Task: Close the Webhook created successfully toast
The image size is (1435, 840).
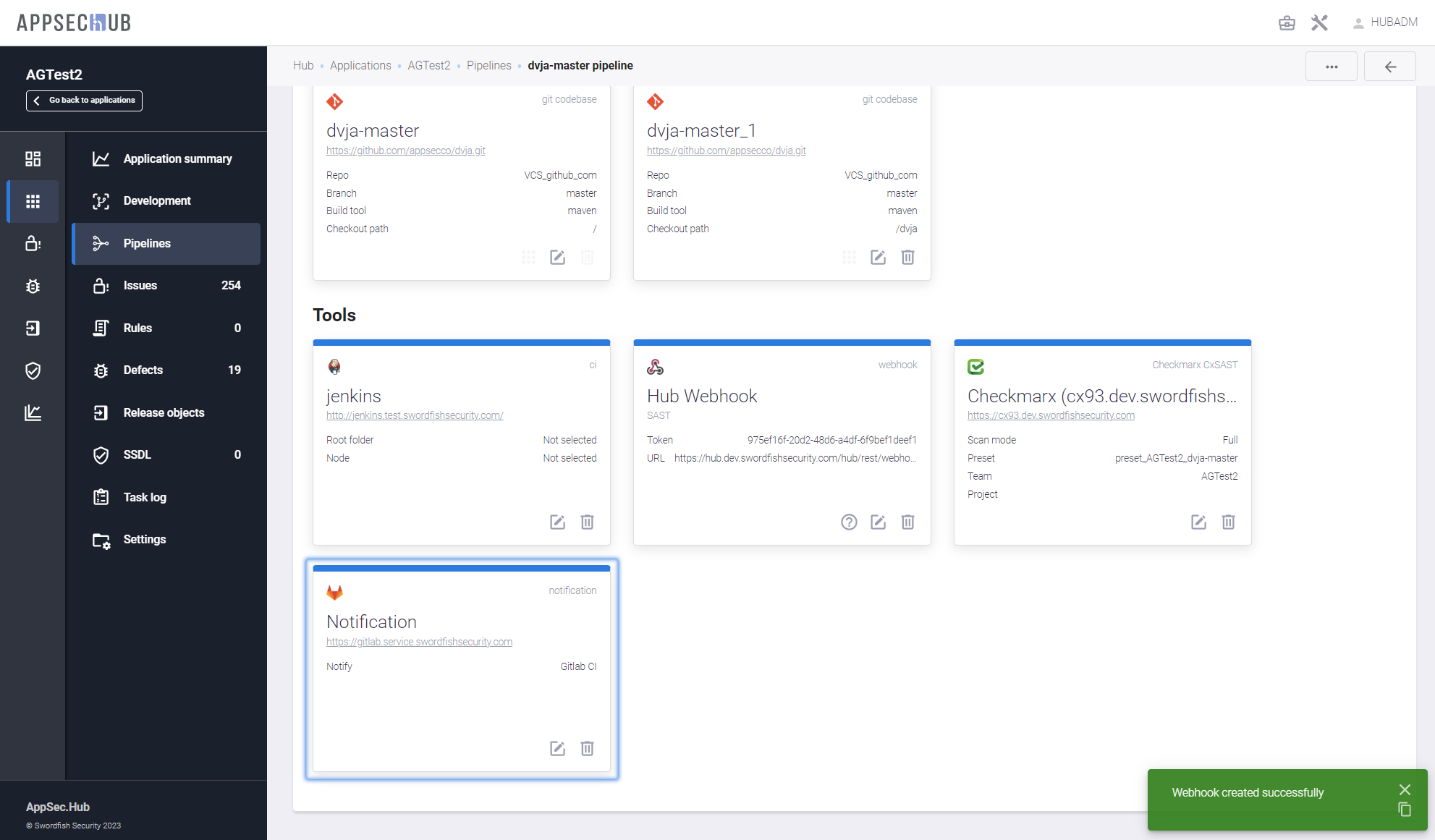Action: coord(1405,789)
